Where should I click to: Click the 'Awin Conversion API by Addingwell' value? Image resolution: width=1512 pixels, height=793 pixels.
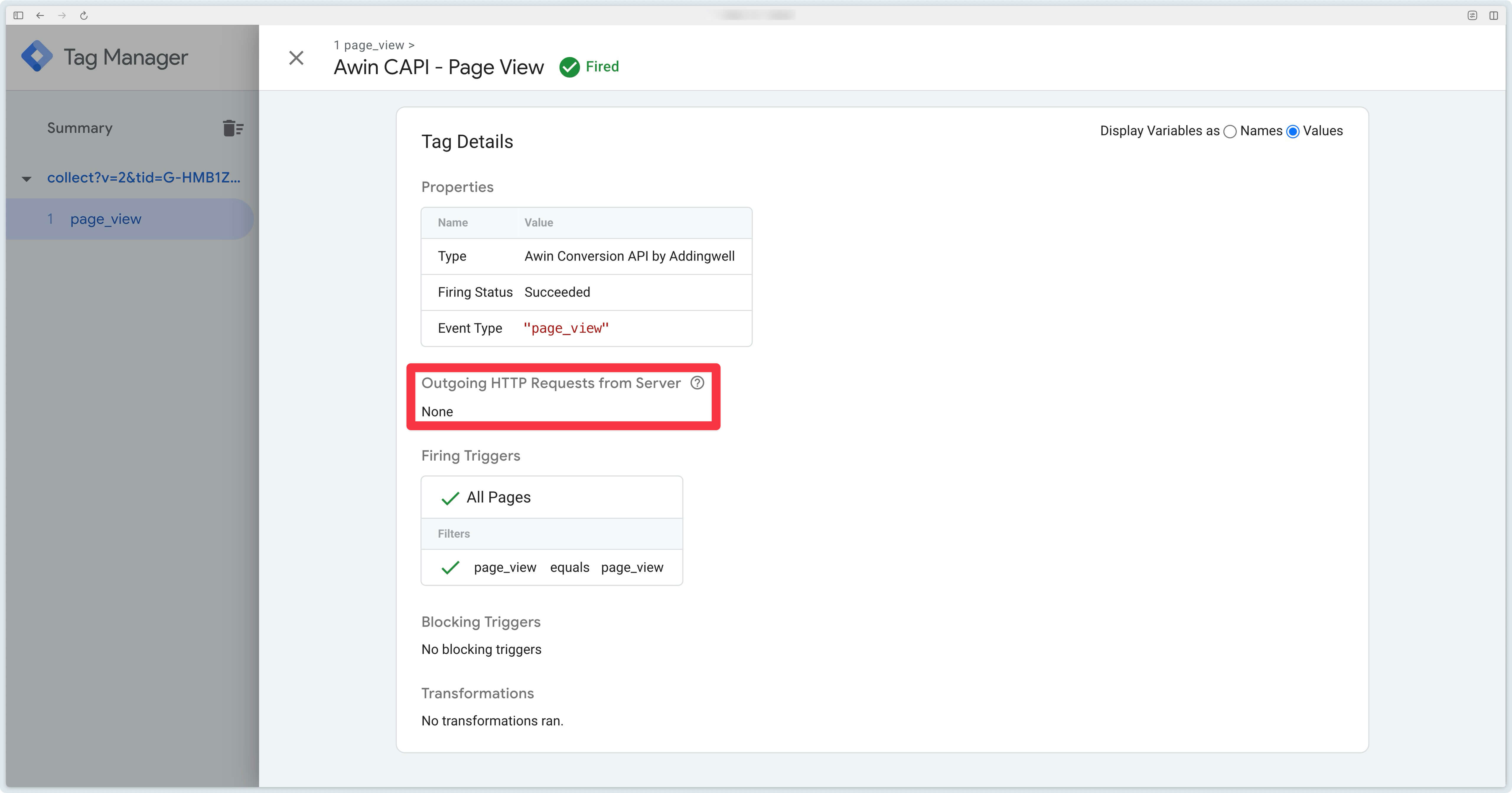(629, 256)
